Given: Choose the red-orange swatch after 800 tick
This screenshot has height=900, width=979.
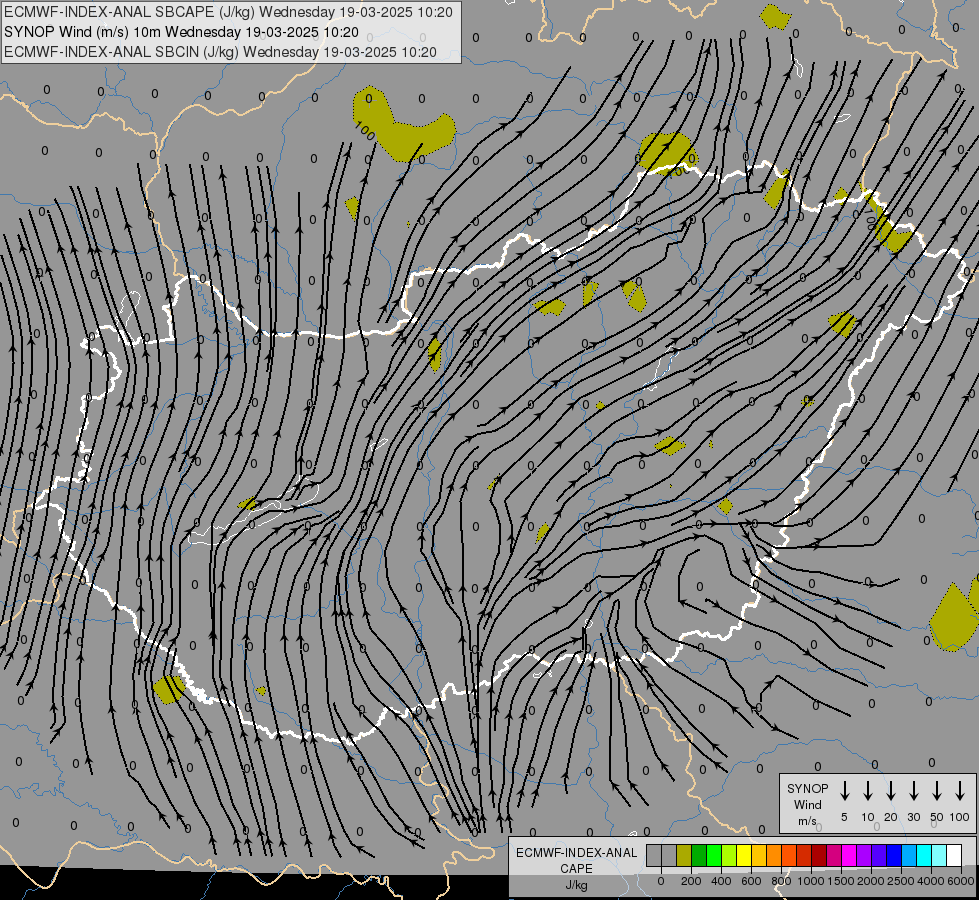Looking at the screenshot, I should click(x=789, y=855).
